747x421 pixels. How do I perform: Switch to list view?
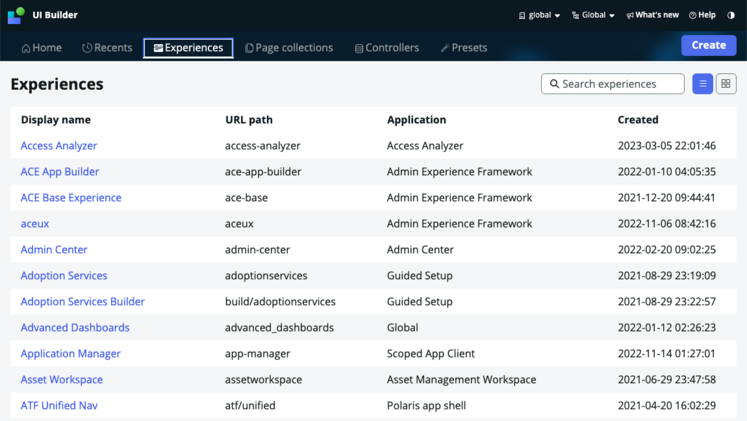(703, 84)
